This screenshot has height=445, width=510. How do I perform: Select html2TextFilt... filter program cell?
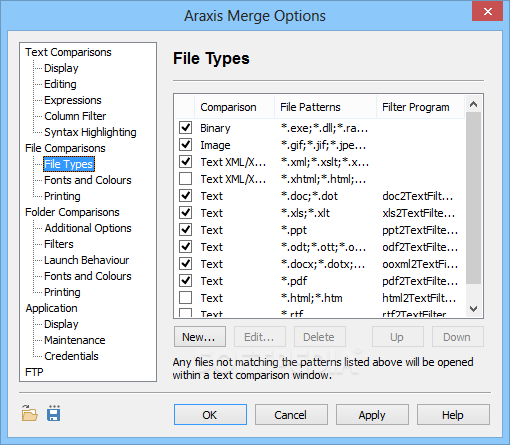point(419,298)
